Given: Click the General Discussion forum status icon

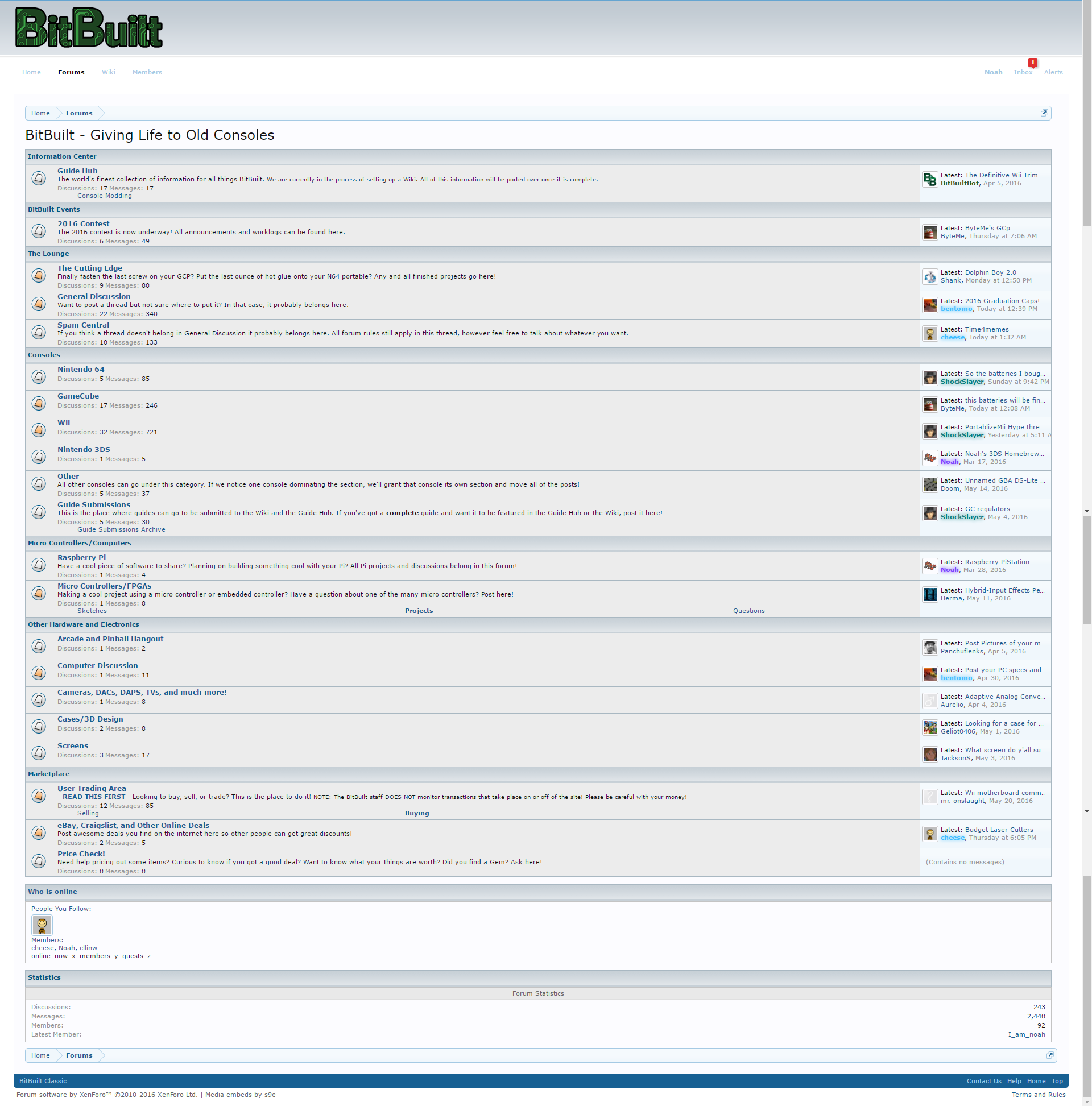Looking at the screenshot, I should tap(38, 304).
